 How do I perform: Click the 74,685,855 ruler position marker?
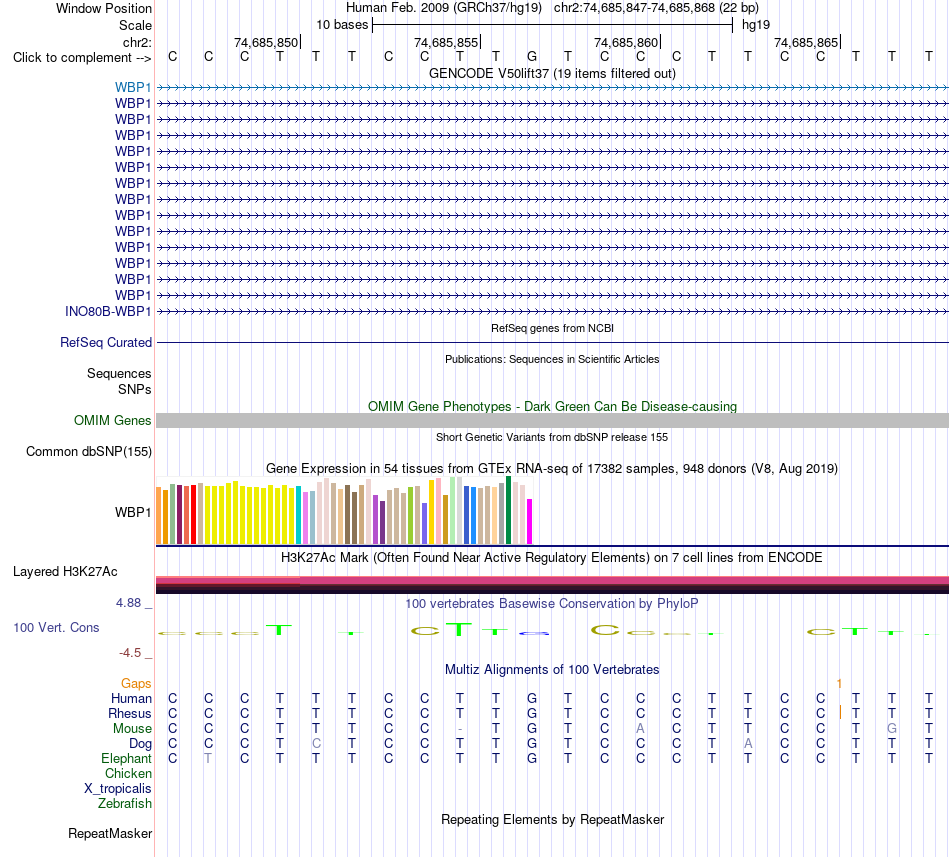click(x=446, y=42)
